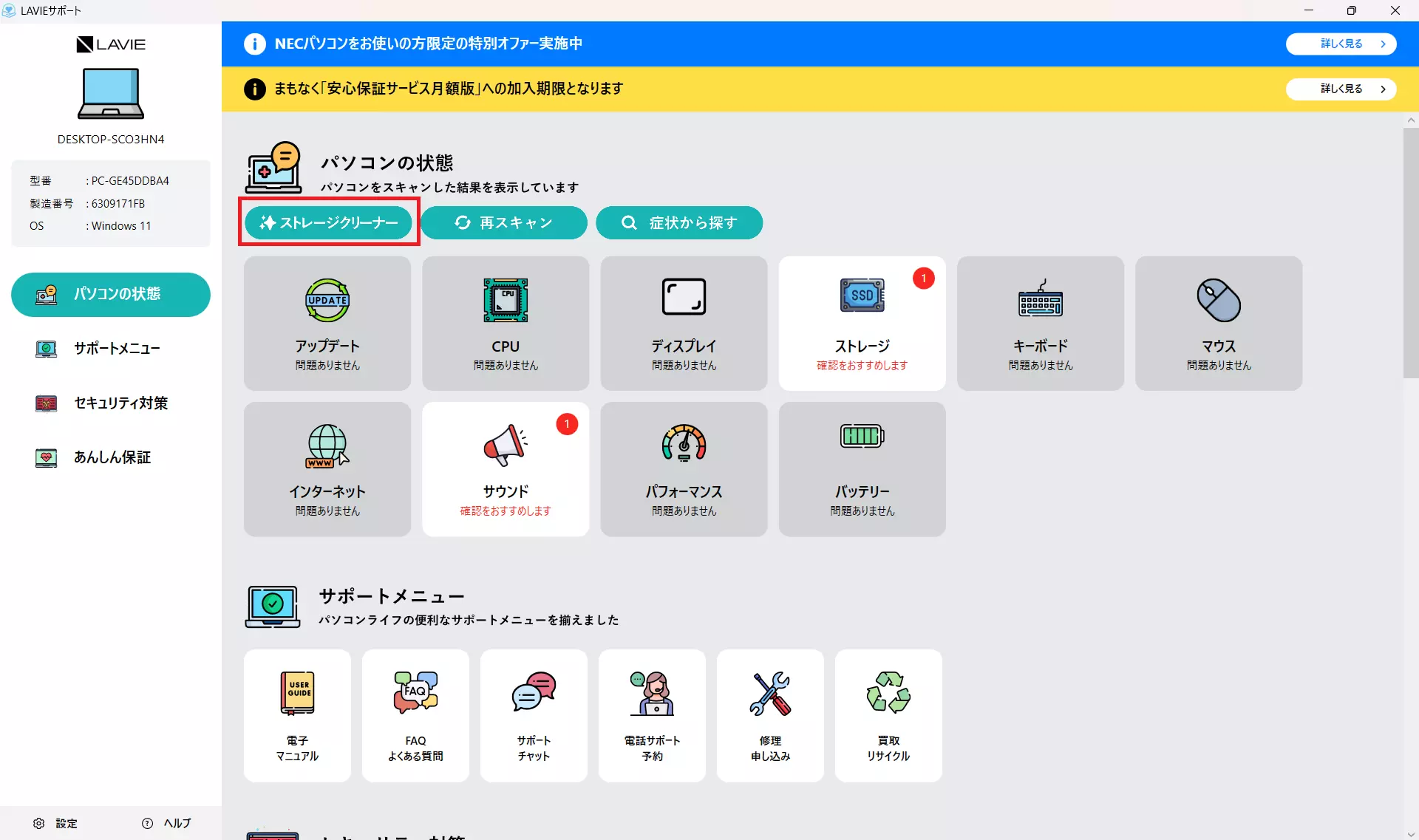
Task: Click the main vertical scrollbar thumb
Action: 1411,253
